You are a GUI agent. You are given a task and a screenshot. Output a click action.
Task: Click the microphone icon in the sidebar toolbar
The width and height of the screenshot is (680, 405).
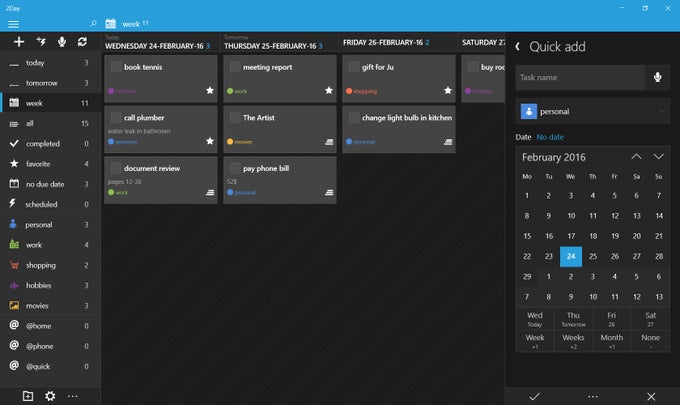[x=62, y=41]
